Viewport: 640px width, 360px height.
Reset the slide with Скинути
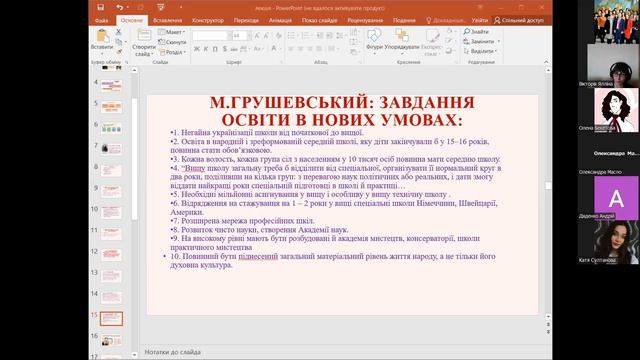173,42
